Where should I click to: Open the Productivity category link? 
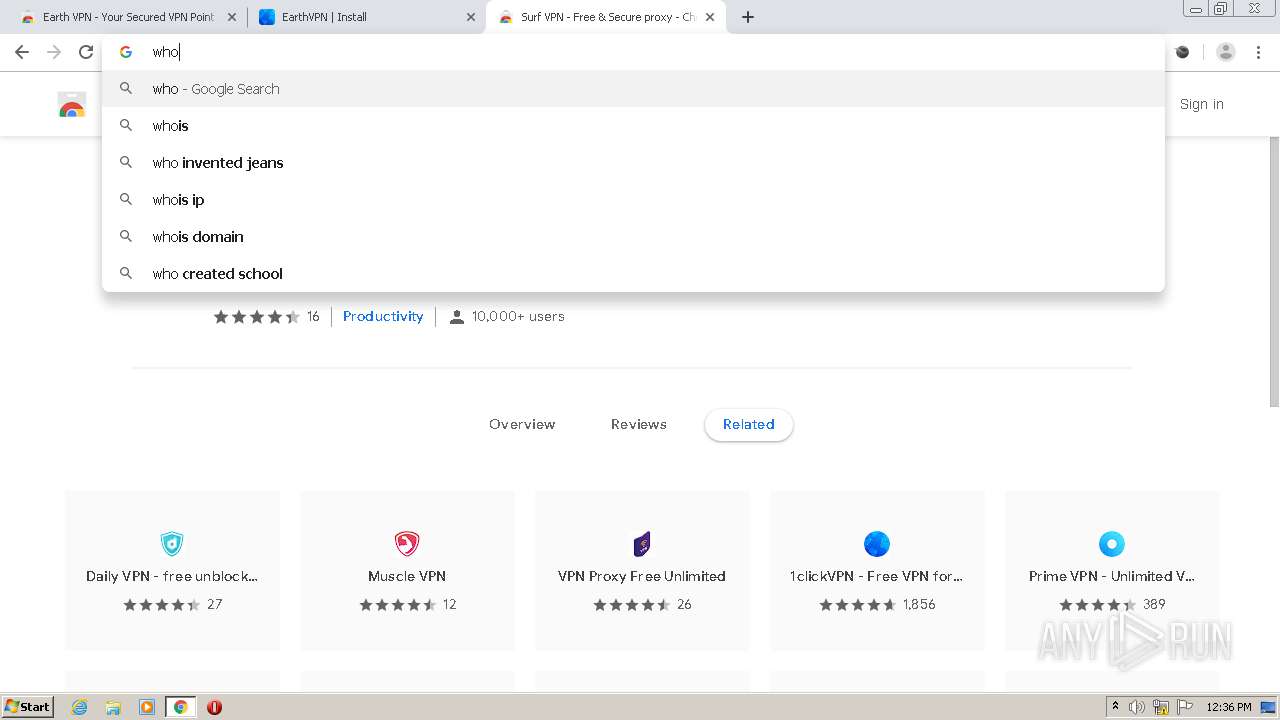pos(383,316)
